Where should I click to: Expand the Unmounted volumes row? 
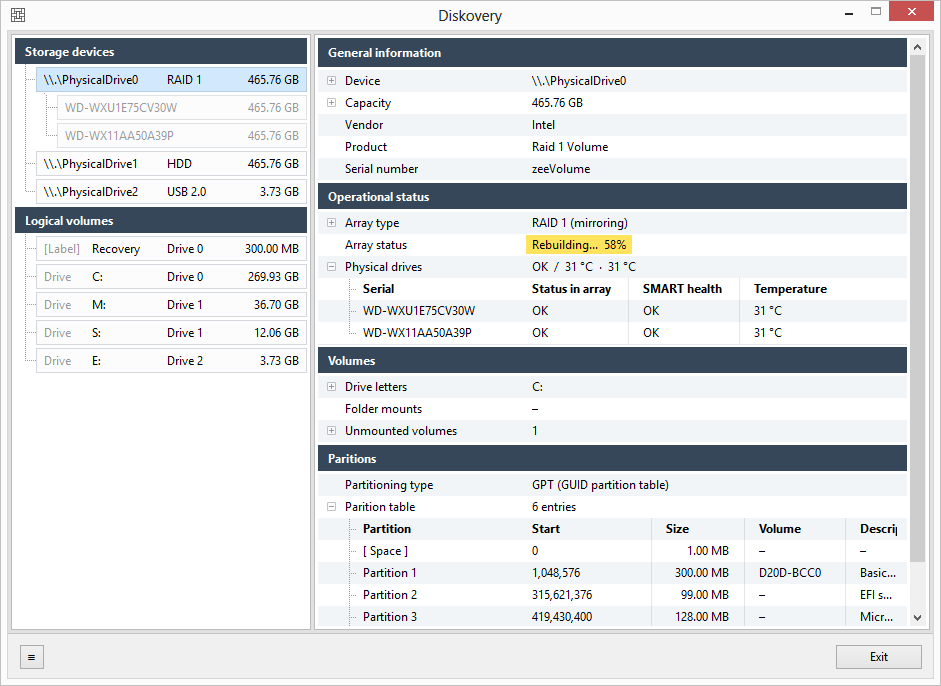tap(331, 430)
